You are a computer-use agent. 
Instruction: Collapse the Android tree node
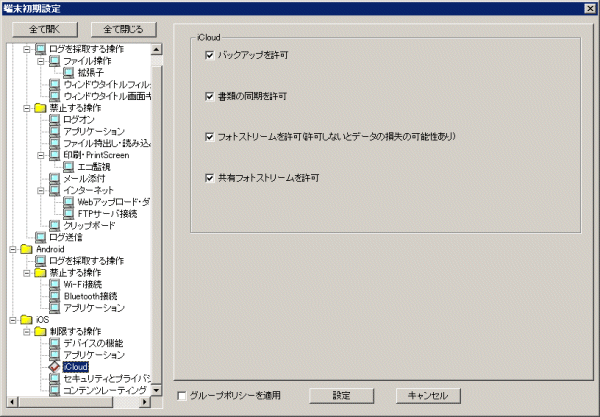[x=13, y=248]
